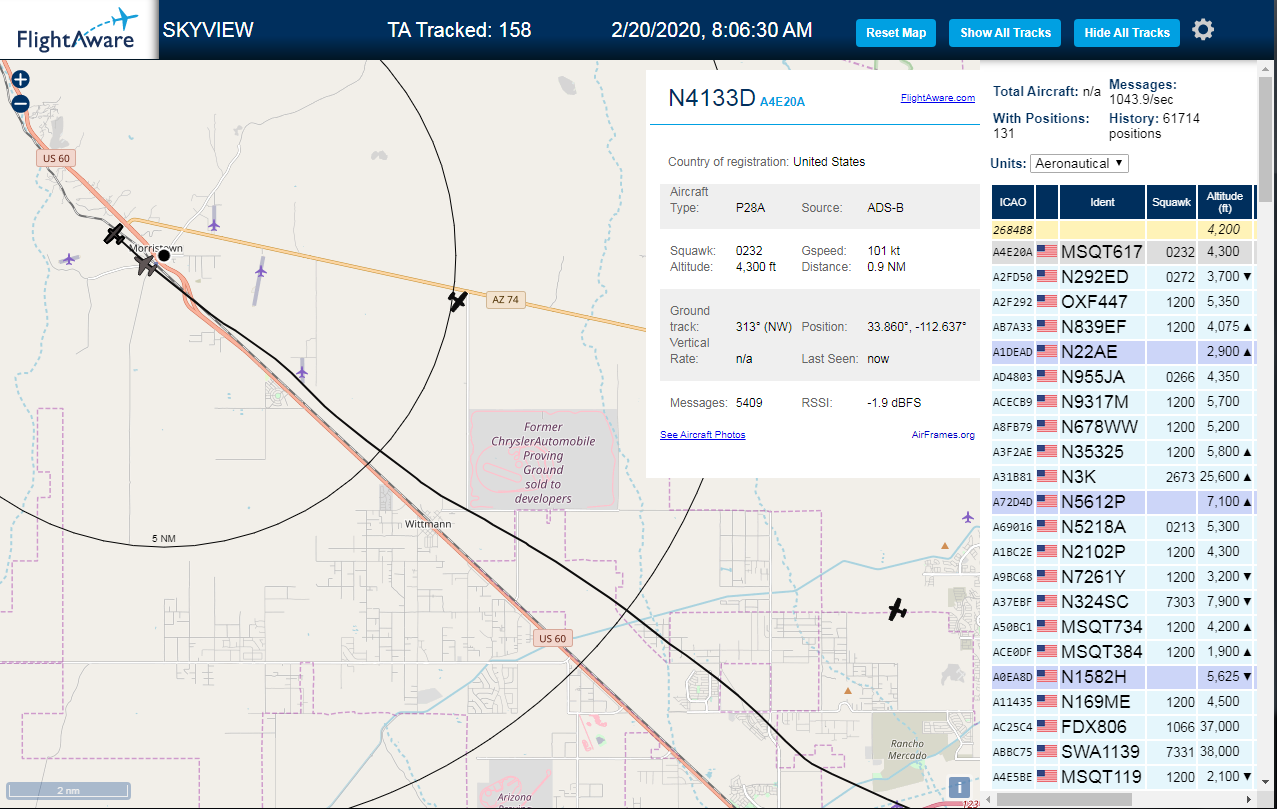This screenshot has height=809, width=1277.
Task: Click US flag in SWA1139 row
Action: (x=1047, y=752)
